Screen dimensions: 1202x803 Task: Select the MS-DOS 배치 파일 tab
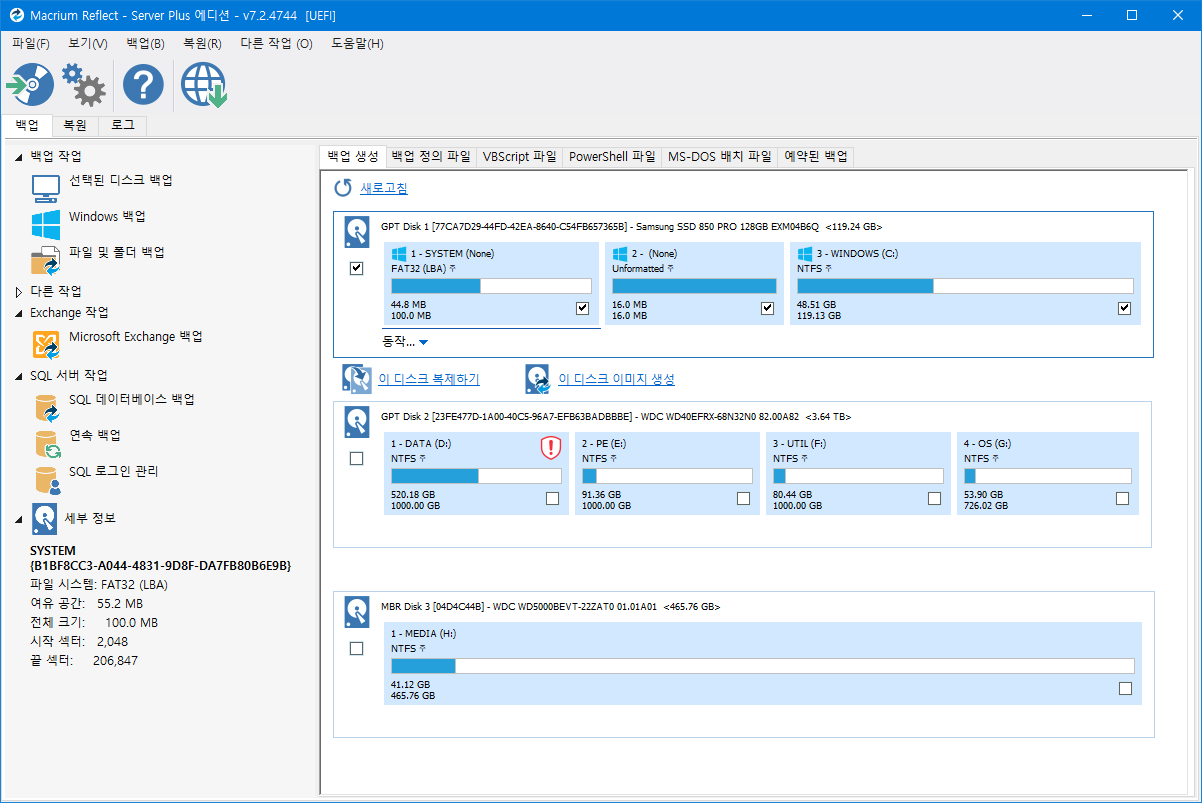(x=720, y=157)
